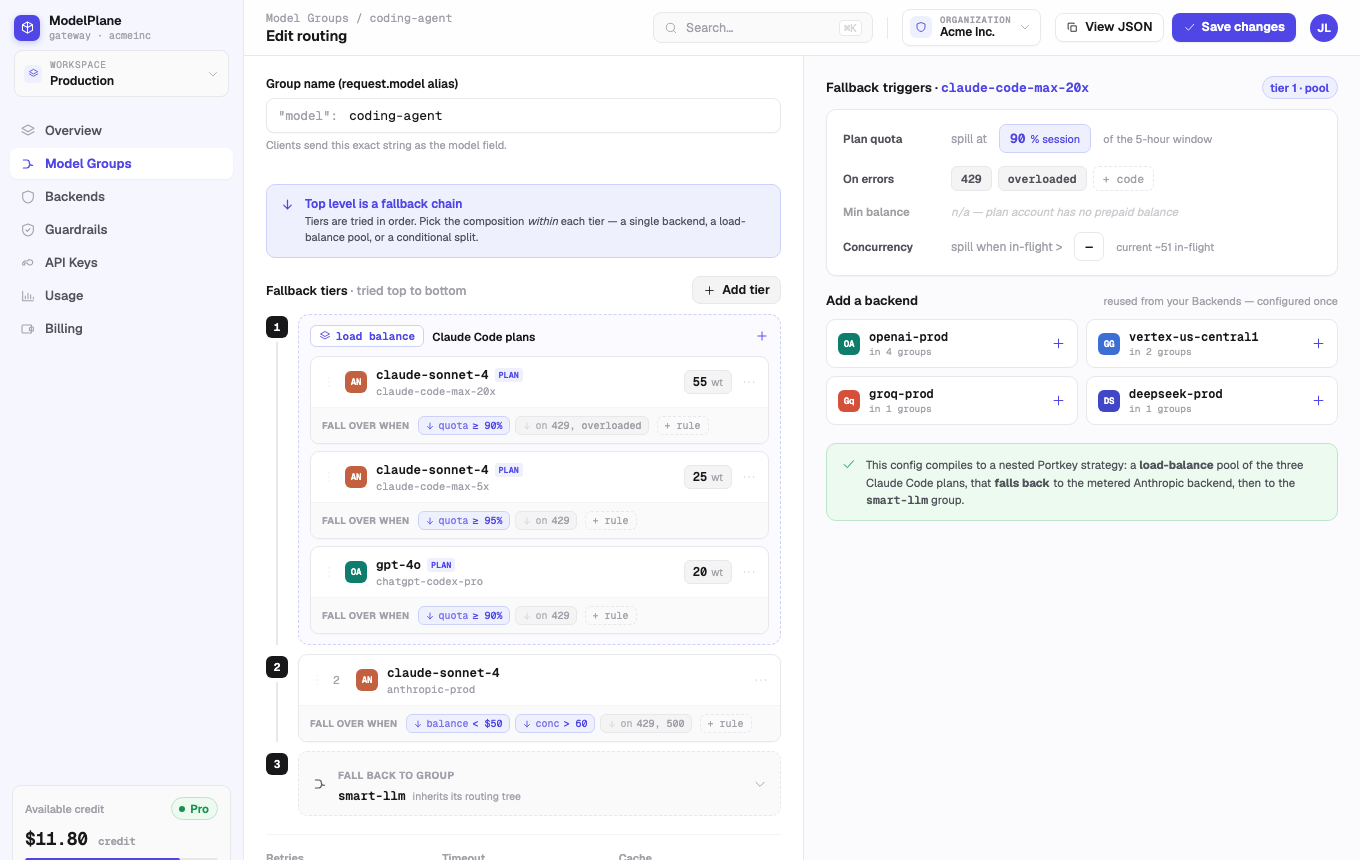Screen dimensions: 1360x860
Task: Add an error code in On errors
Action: point(1123,179)
